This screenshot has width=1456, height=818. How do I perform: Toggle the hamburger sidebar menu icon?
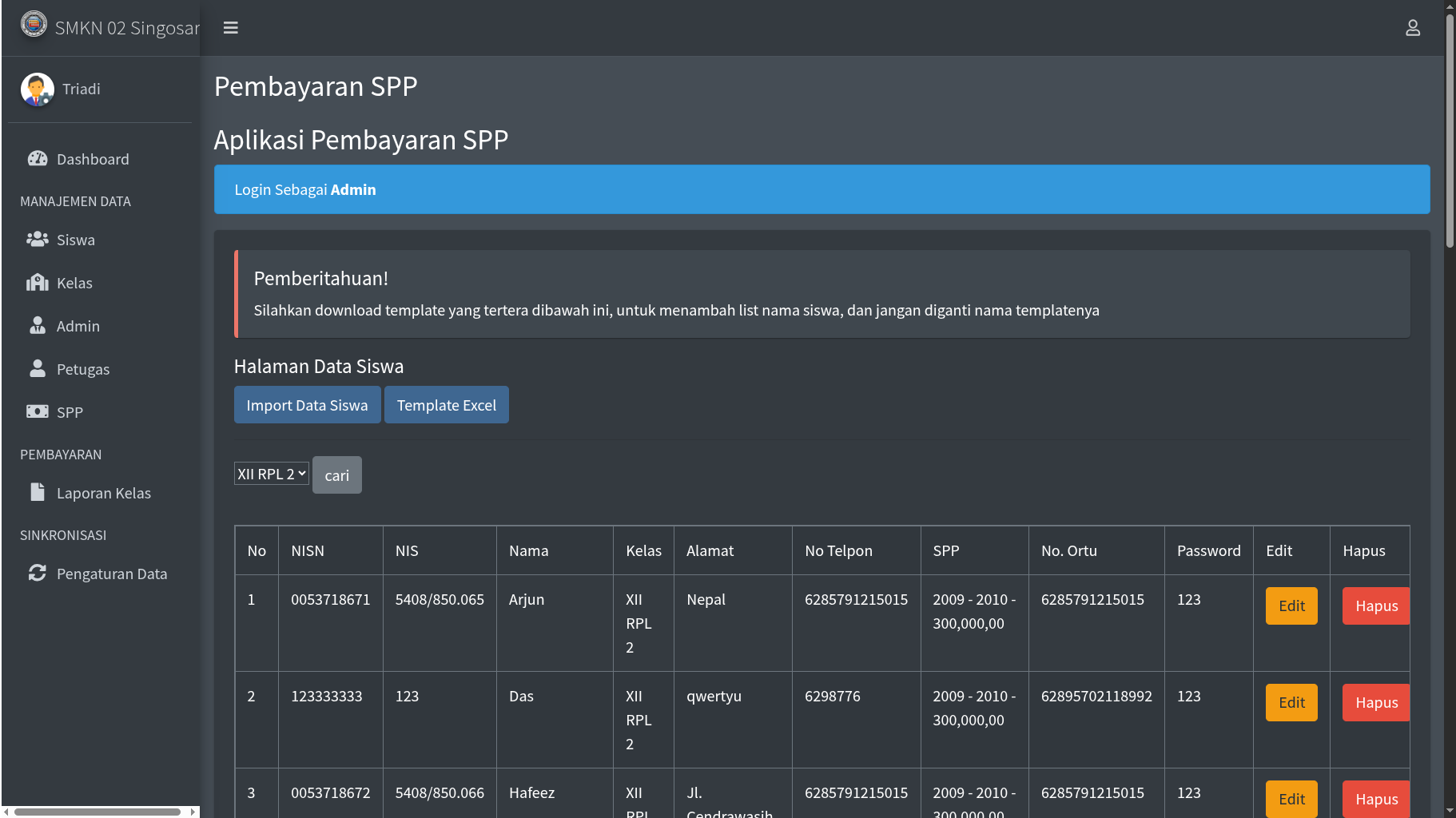(x=230, y=28)
